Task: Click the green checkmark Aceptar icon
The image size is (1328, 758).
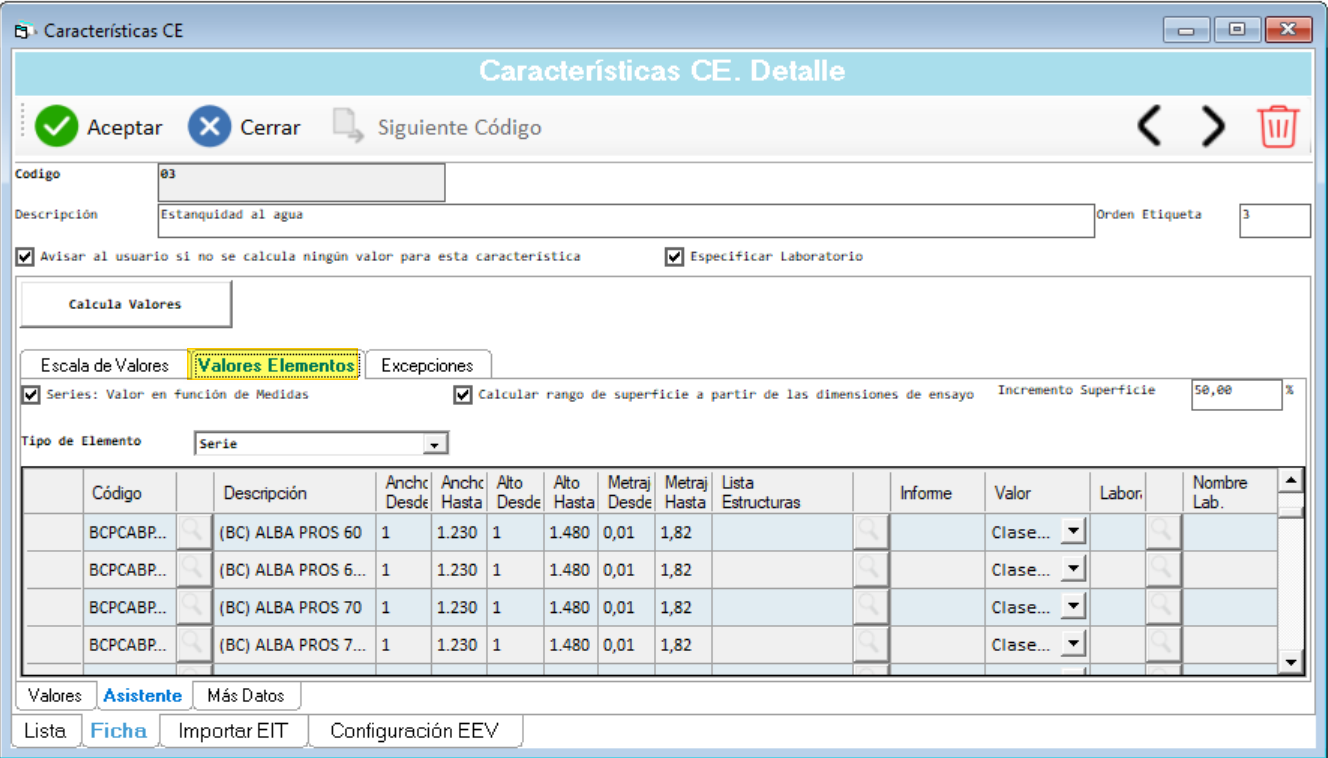Action: pyautogui.click(x=57, y=128)
